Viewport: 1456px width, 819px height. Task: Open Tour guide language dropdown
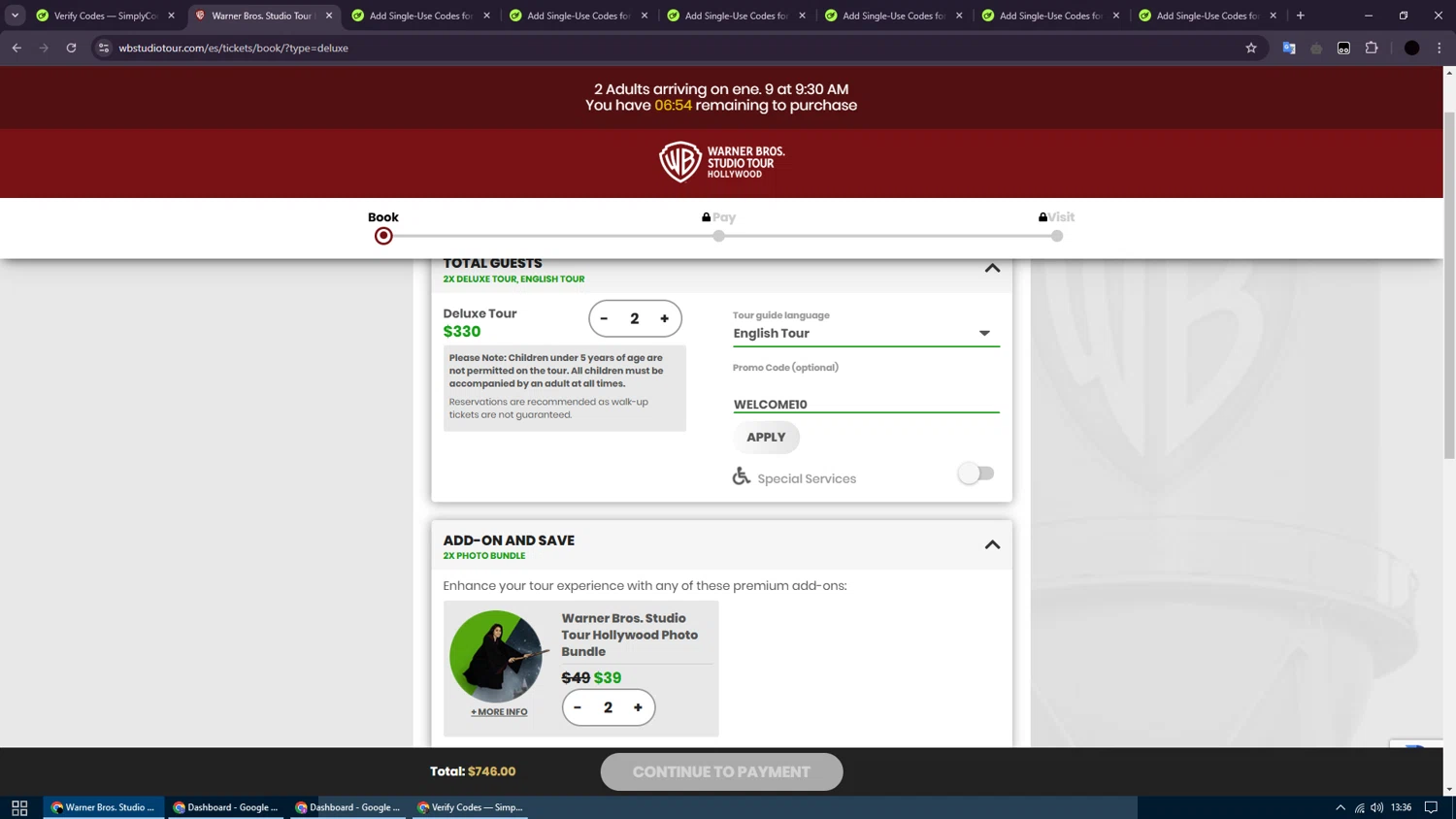866,334
